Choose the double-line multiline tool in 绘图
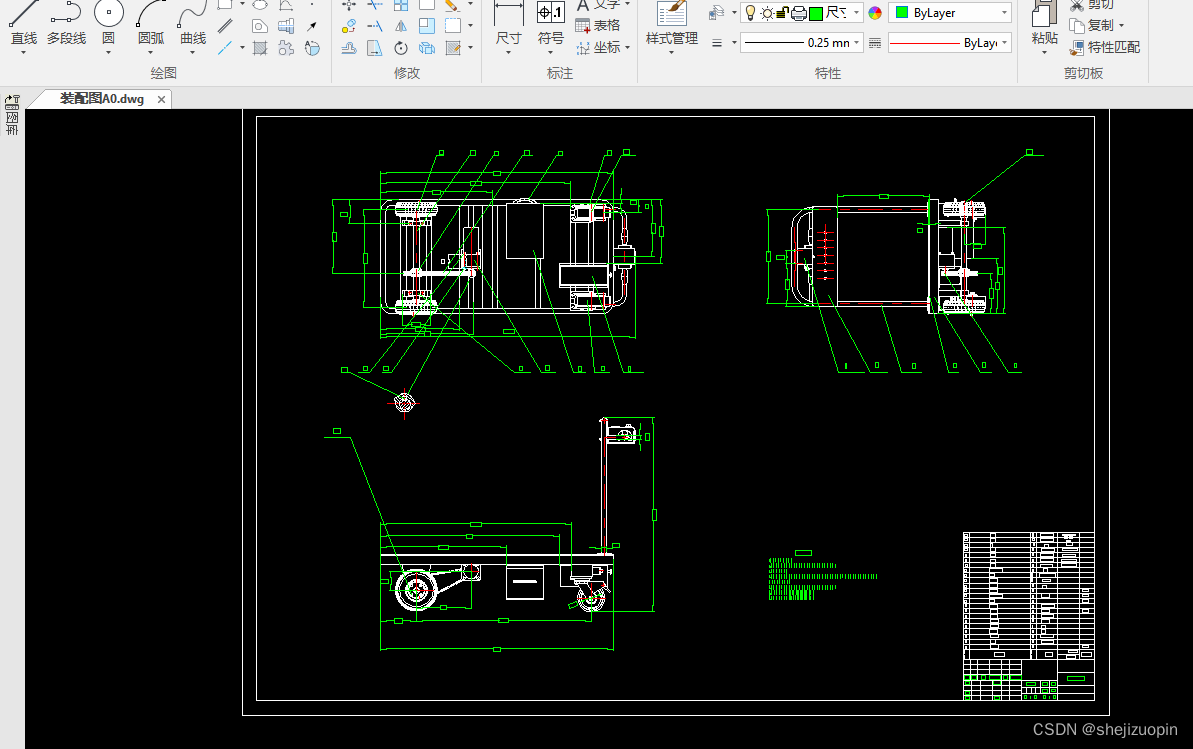This screenshot has width=1193, height=749. tap(225, 26)
